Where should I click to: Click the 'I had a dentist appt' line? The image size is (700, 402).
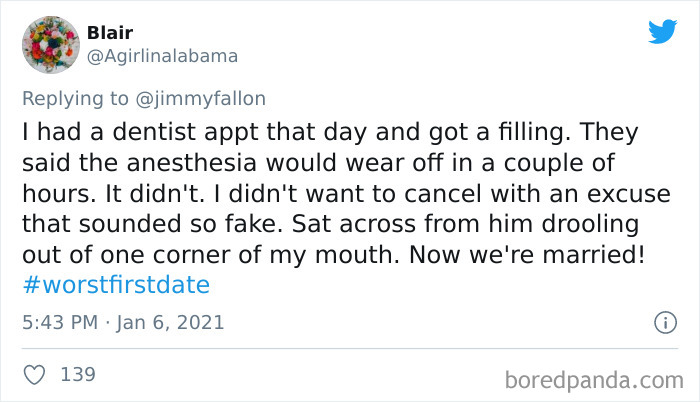(160, 132)
